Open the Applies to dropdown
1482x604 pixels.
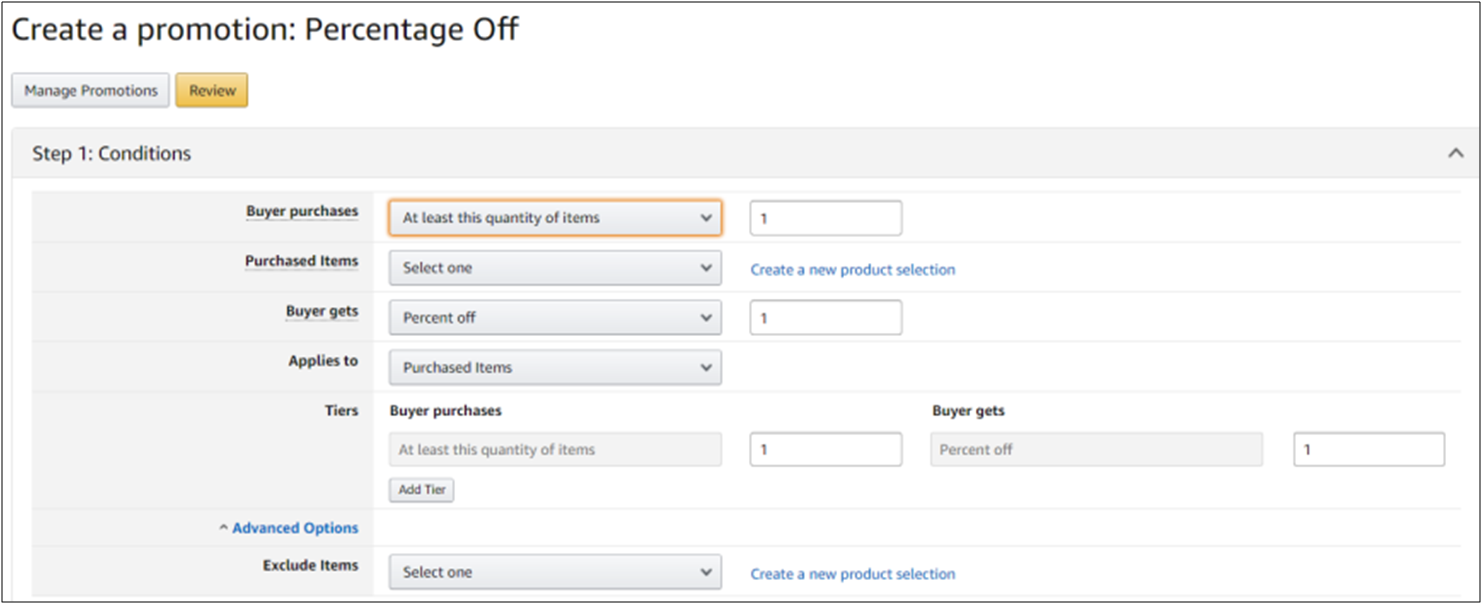555,368
